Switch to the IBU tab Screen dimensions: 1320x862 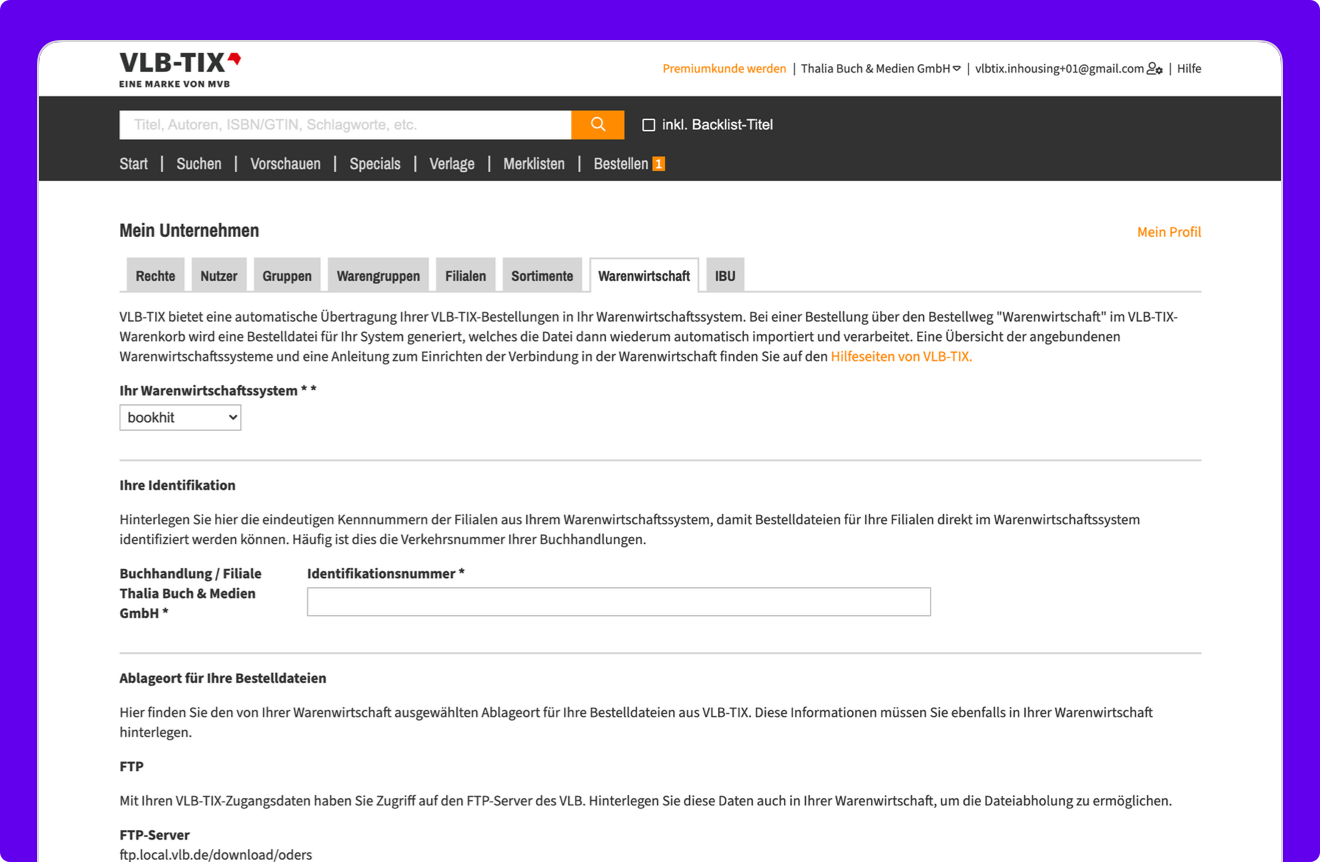point(725,274)
